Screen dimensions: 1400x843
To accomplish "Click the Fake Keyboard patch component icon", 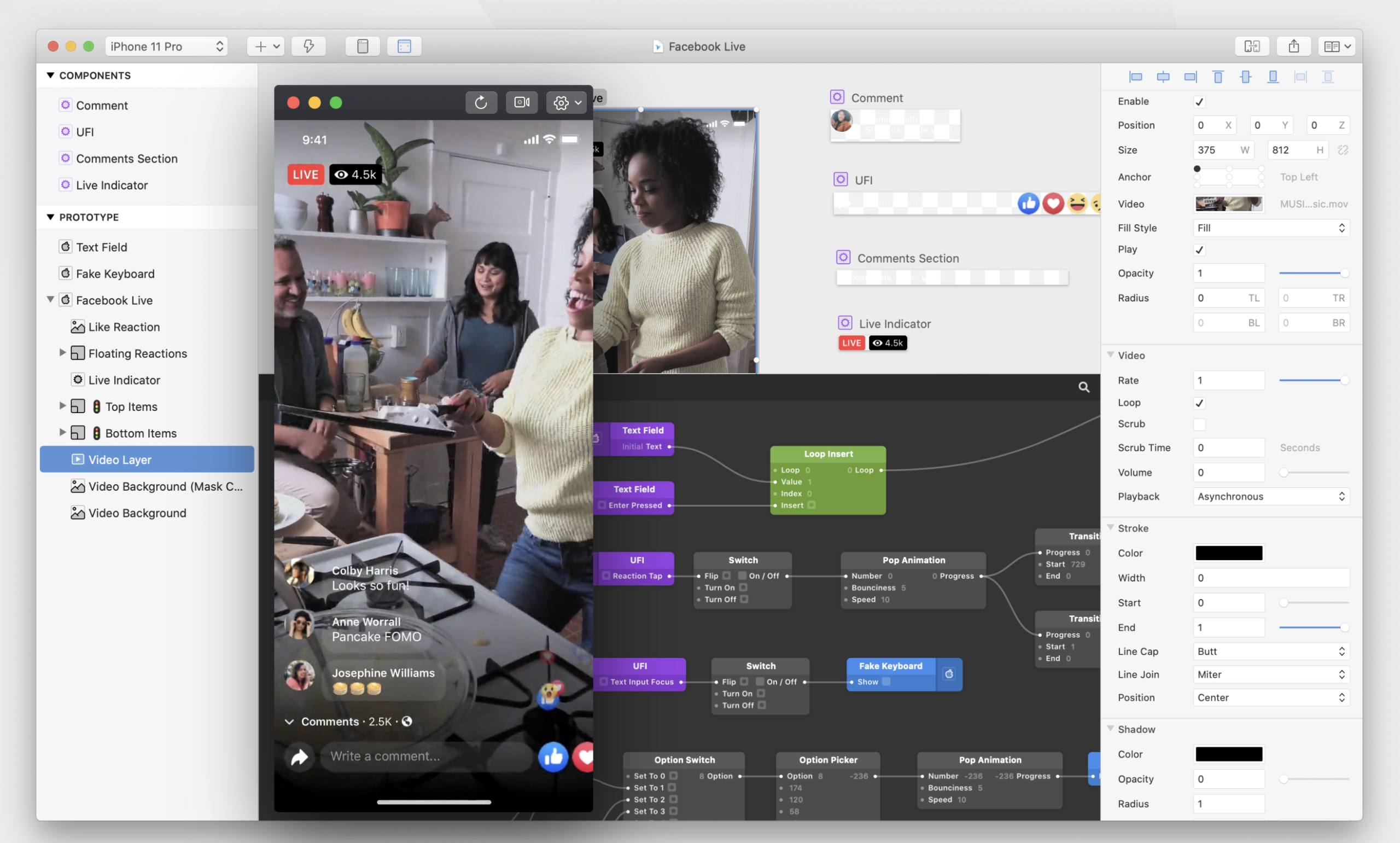I will tap(949, 675).
